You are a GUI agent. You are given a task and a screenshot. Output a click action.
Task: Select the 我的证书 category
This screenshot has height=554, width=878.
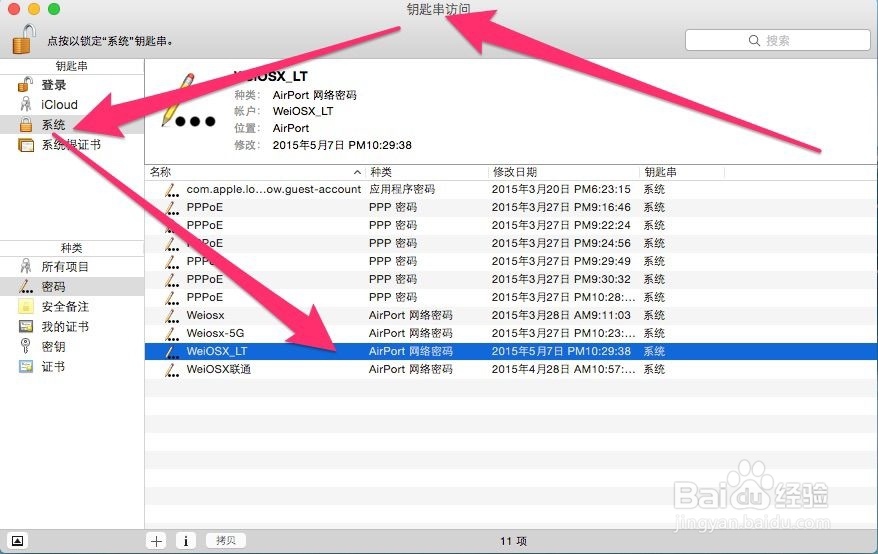[72, 327]
